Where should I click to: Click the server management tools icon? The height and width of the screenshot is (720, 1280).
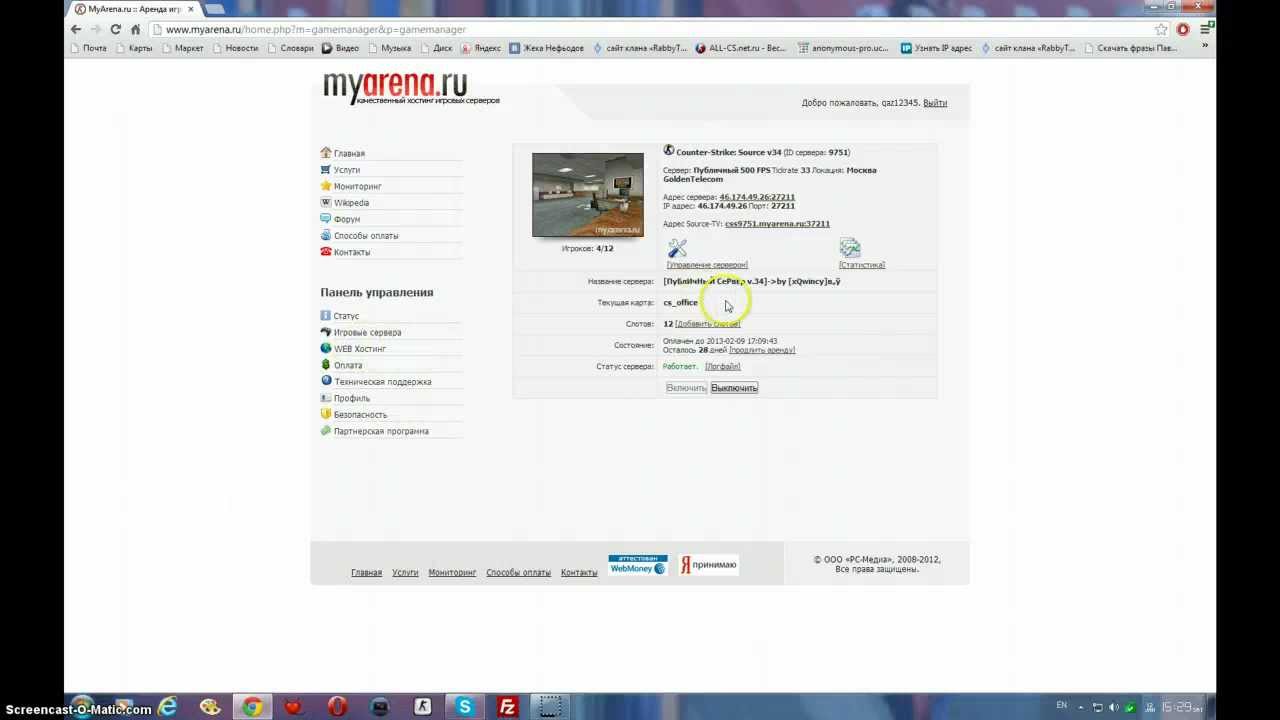(x=678, y=248)
